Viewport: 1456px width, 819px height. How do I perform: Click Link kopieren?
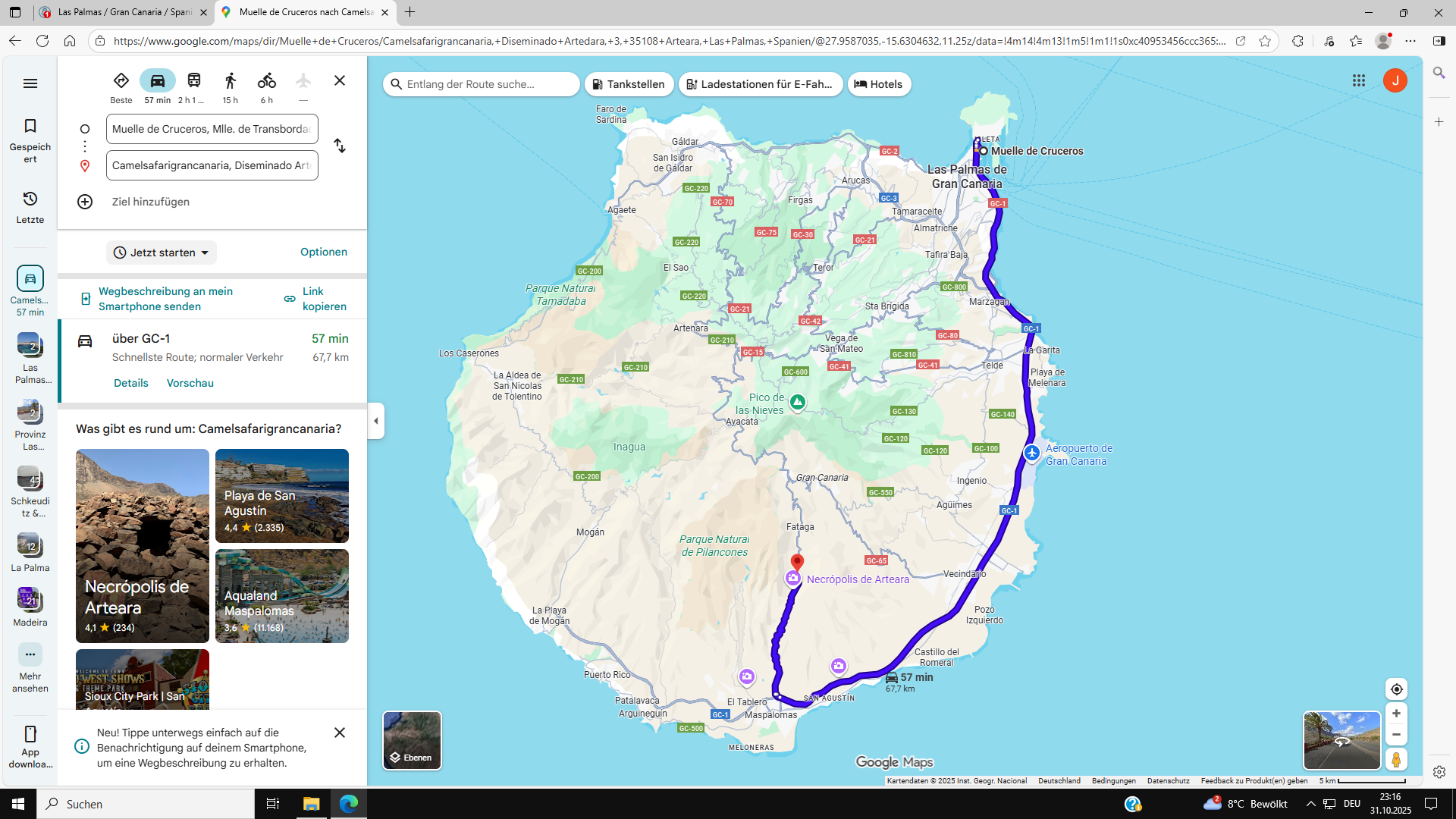tap(315, 299)
